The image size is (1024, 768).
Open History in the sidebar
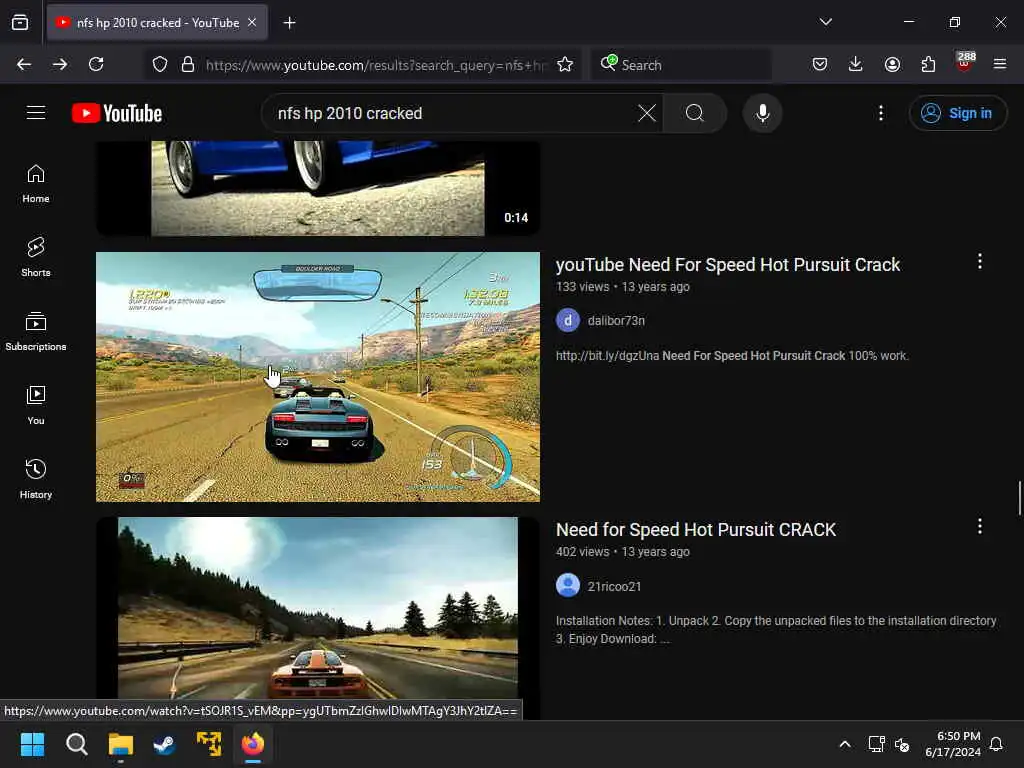tap(36, 479)
